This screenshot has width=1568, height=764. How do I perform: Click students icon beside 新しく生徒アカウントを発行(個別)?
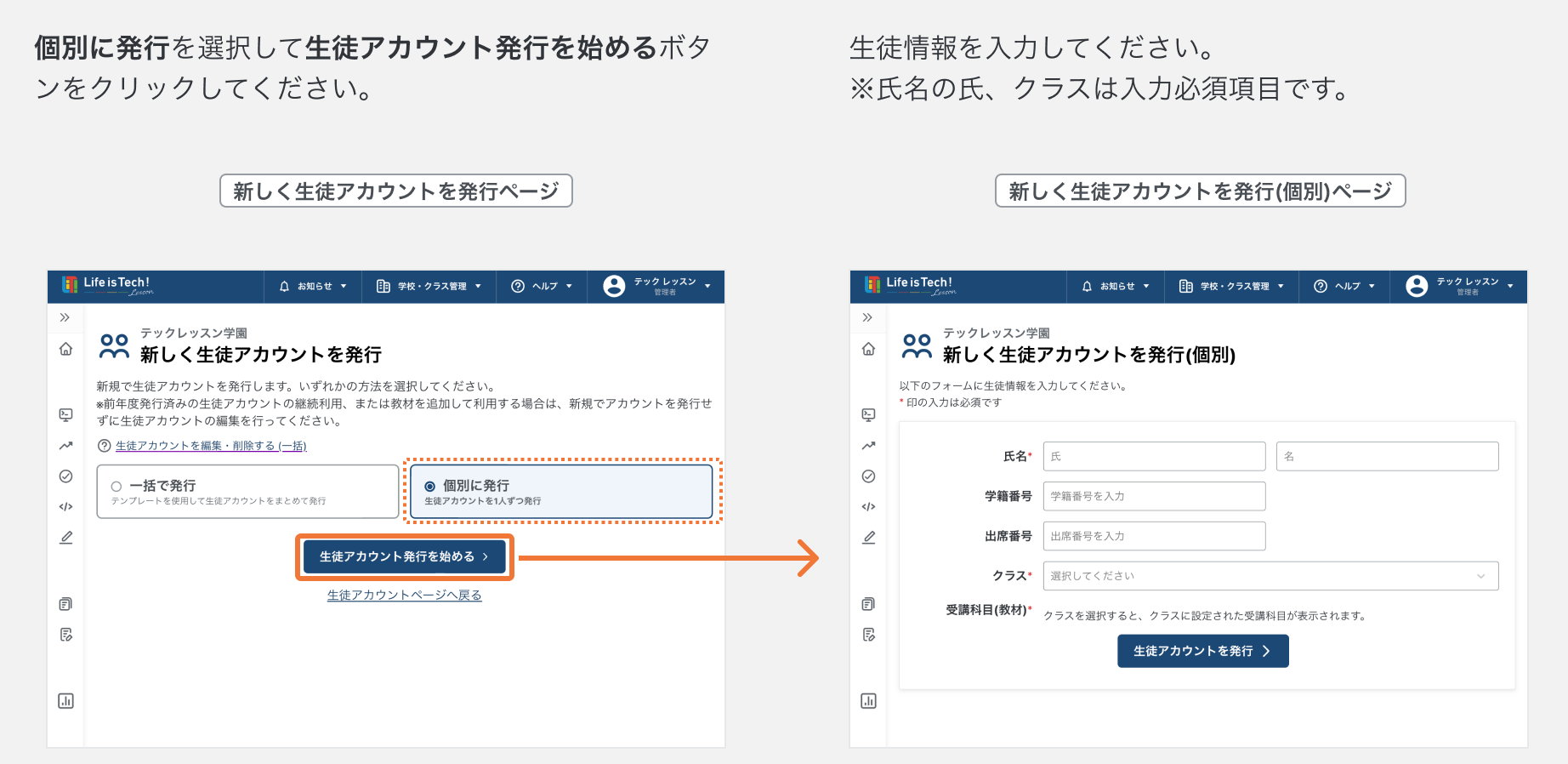pyautogui.click(x=917, y=346)
